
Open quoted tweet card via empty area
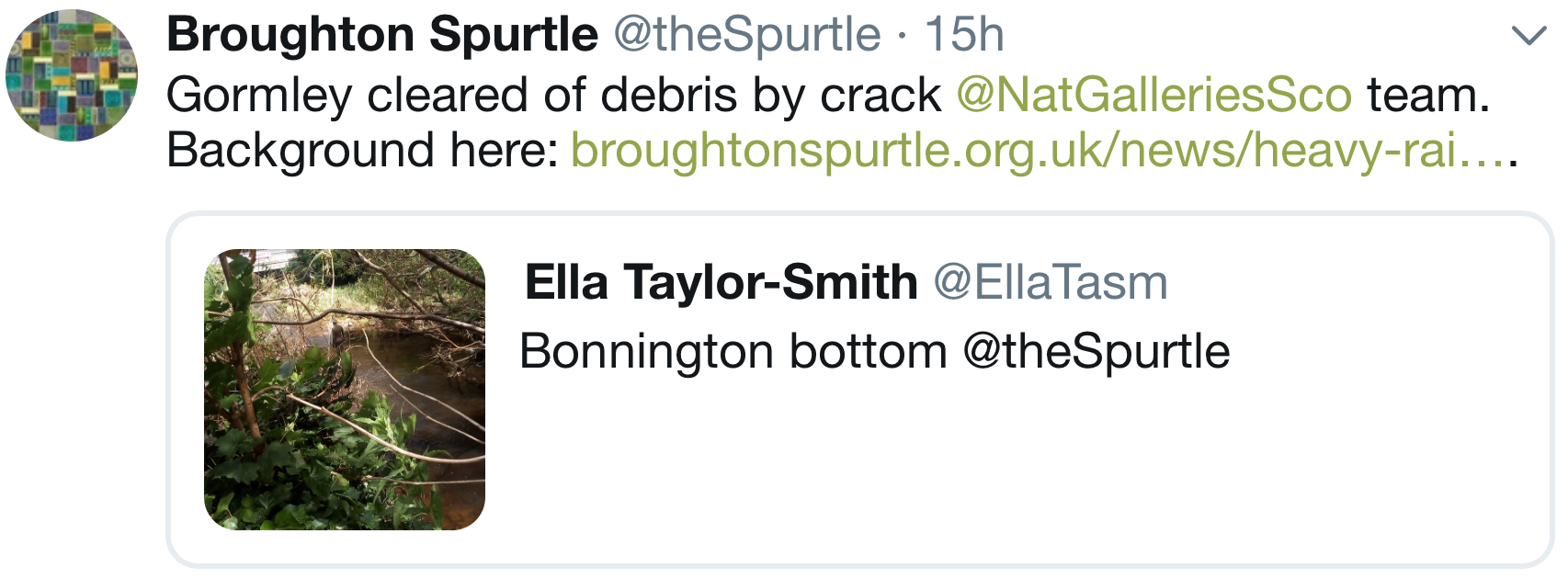click(x=1011, y=469)
